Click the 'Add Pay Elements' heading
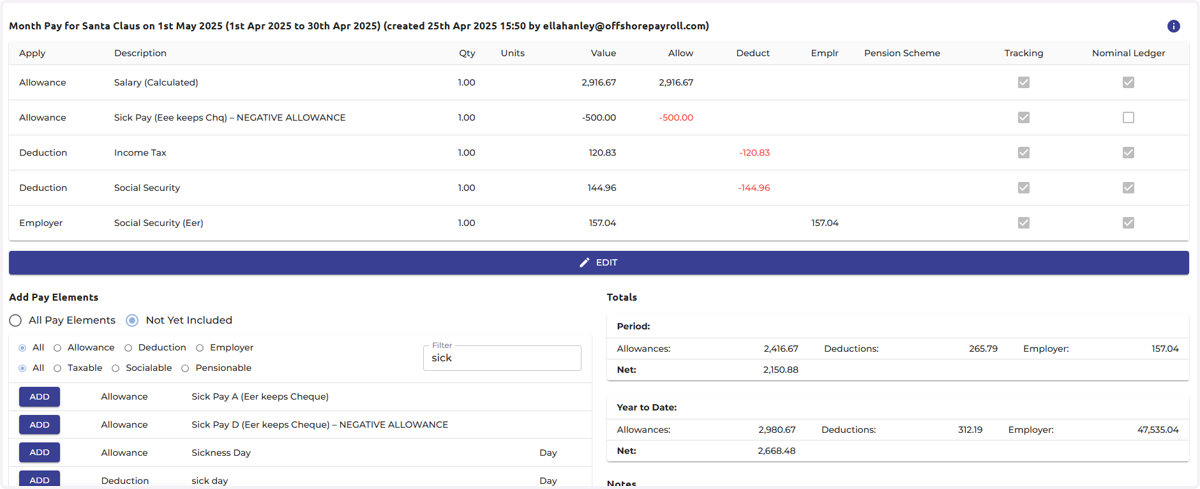The width and height of the screenshot is (1200, 489). [54, 298]
